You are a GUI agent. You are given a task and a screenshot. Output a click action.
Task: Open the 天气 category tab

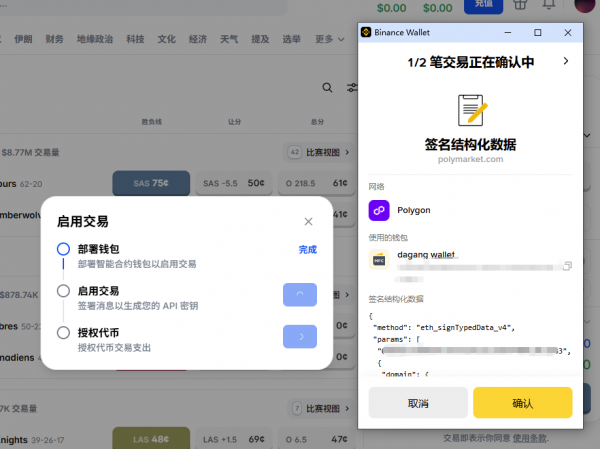pyautogui.click(x=229, y=39)
